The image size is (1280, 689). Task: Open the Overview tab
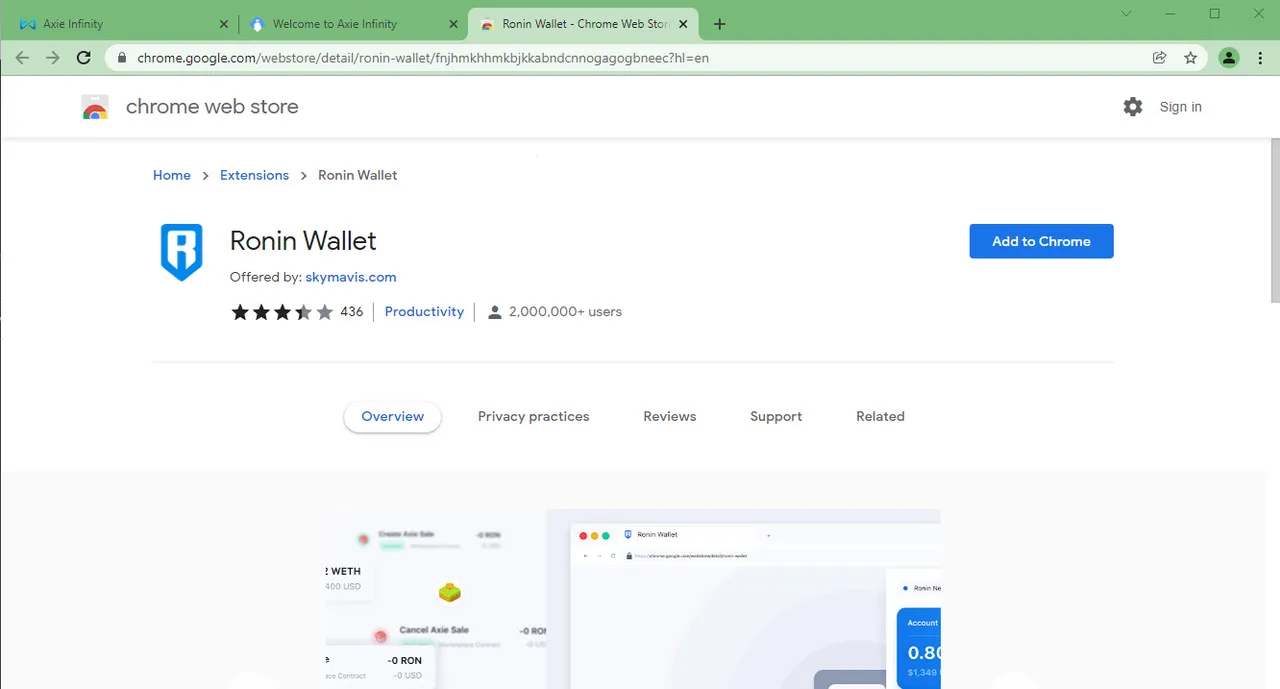pyautogui.click(x=392, y=417)
